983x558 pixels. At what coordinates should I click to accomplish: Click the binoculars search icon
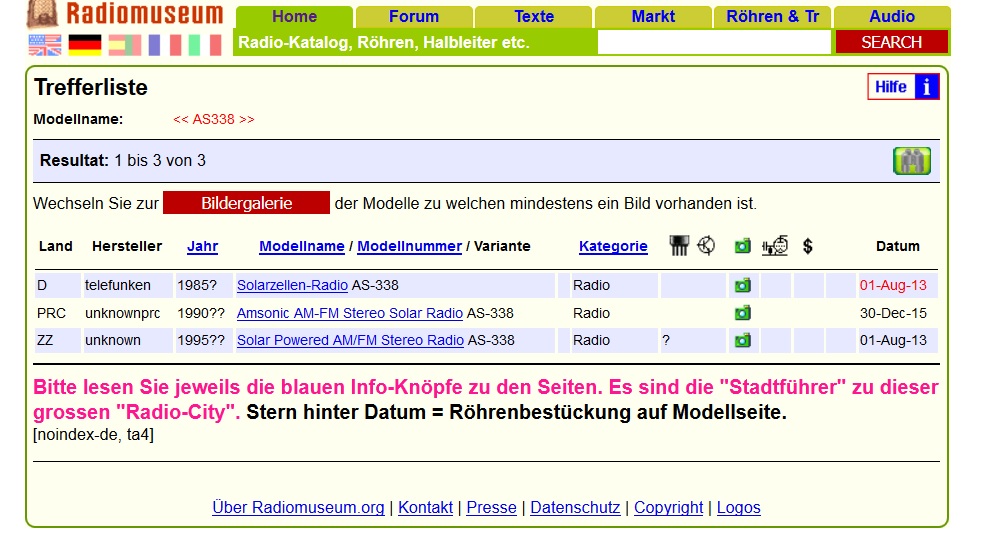pyautogui.click(x=912, y=161)
